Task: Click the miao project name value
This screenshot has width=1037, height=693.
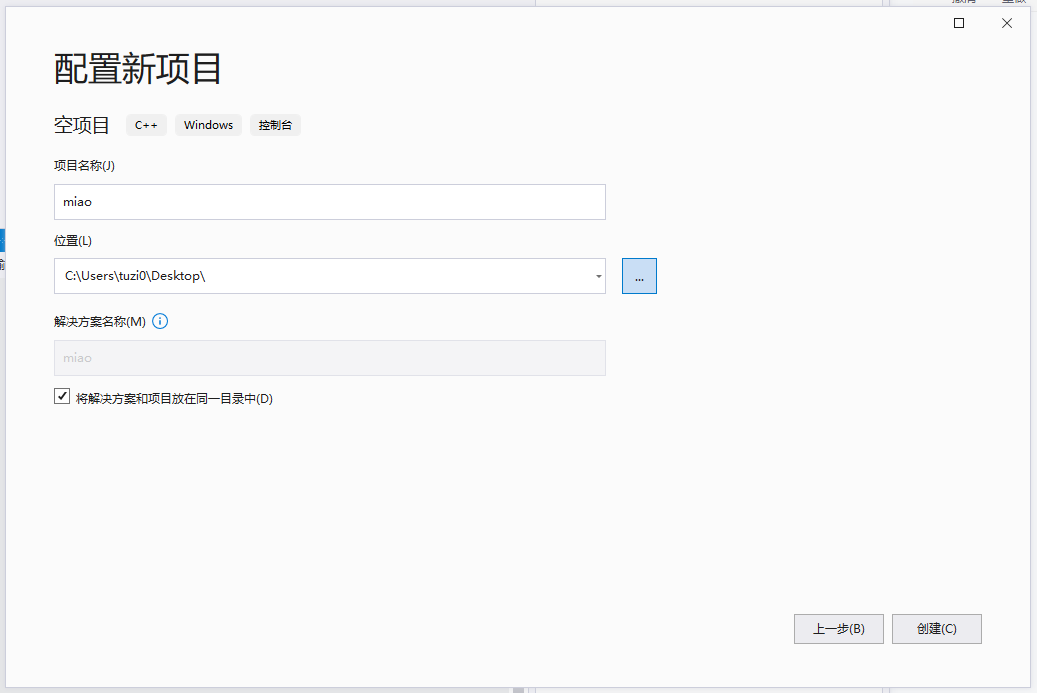Action: coord(79,202)
